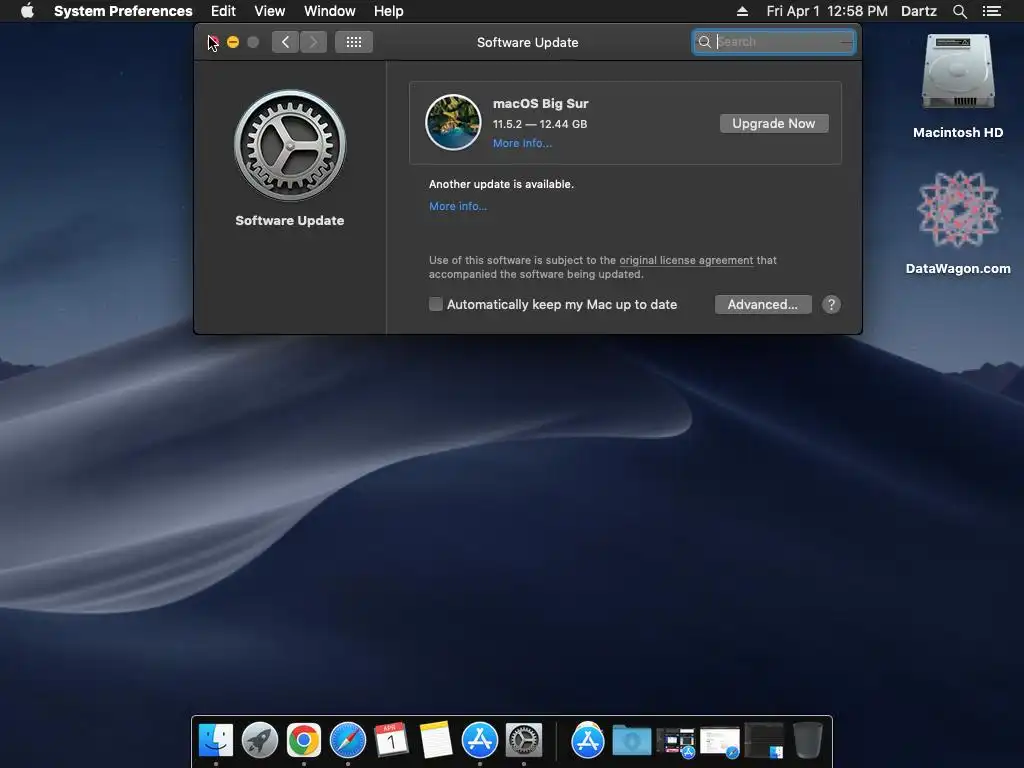Open Notification Center list icon
The image size is (1024, 768).
[992, 11]
